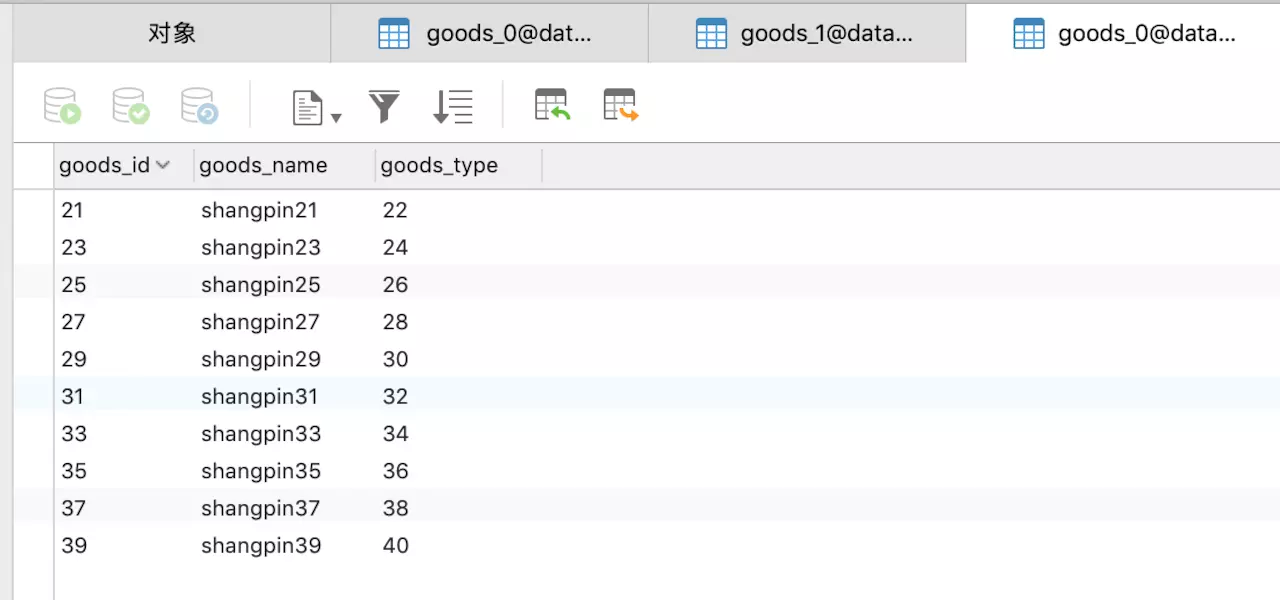Expand dropdown arrow beside the document icon
This screenshot has width=1280, height=600.
click(x=336, y=117)
